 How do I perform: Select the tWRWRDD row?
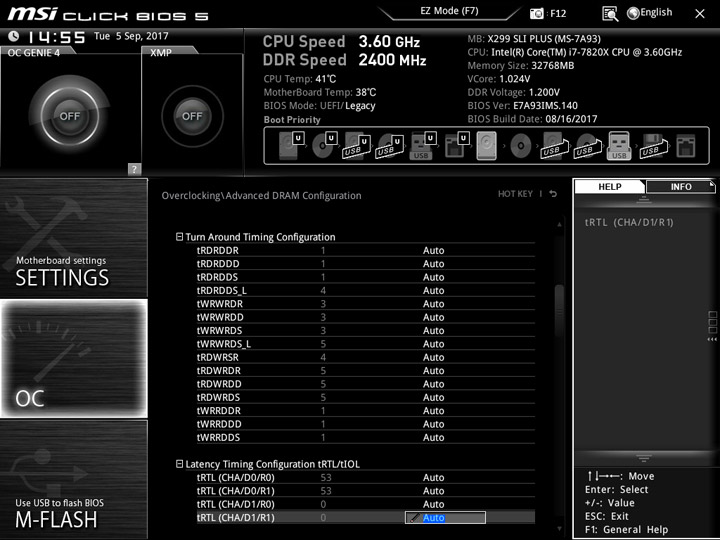[366, 317]
